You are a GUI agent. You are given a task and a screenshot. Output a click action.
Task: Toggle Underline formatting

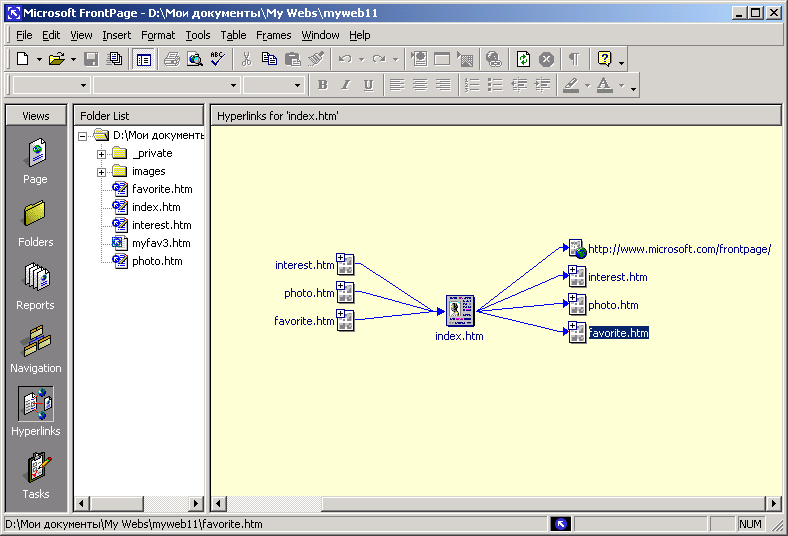368,85
